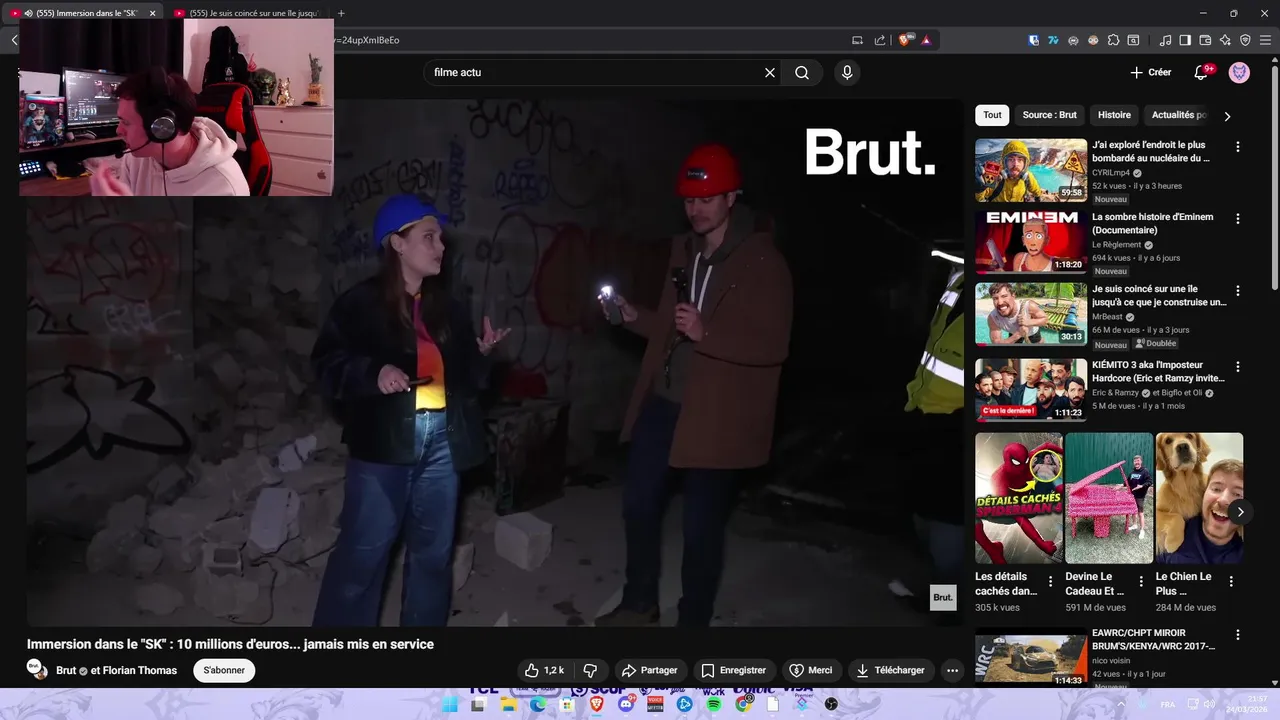Click the share page icon in address bar

pos(880,40)
